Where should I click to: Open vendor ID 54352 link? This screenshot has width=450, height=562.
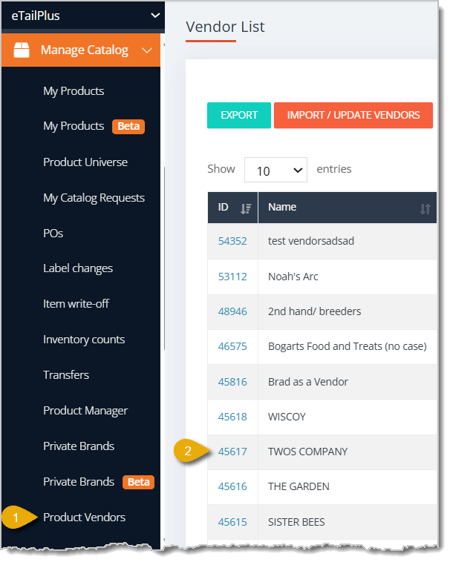tap(233, 241)
